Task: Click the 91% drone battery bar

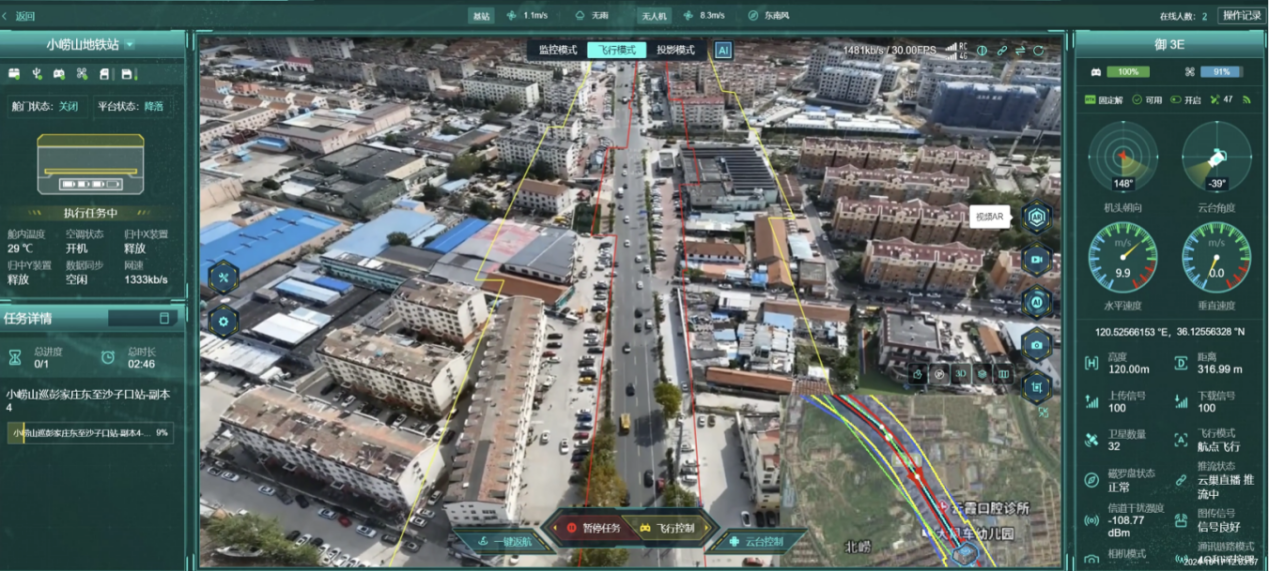Action: pos(1222,72)
